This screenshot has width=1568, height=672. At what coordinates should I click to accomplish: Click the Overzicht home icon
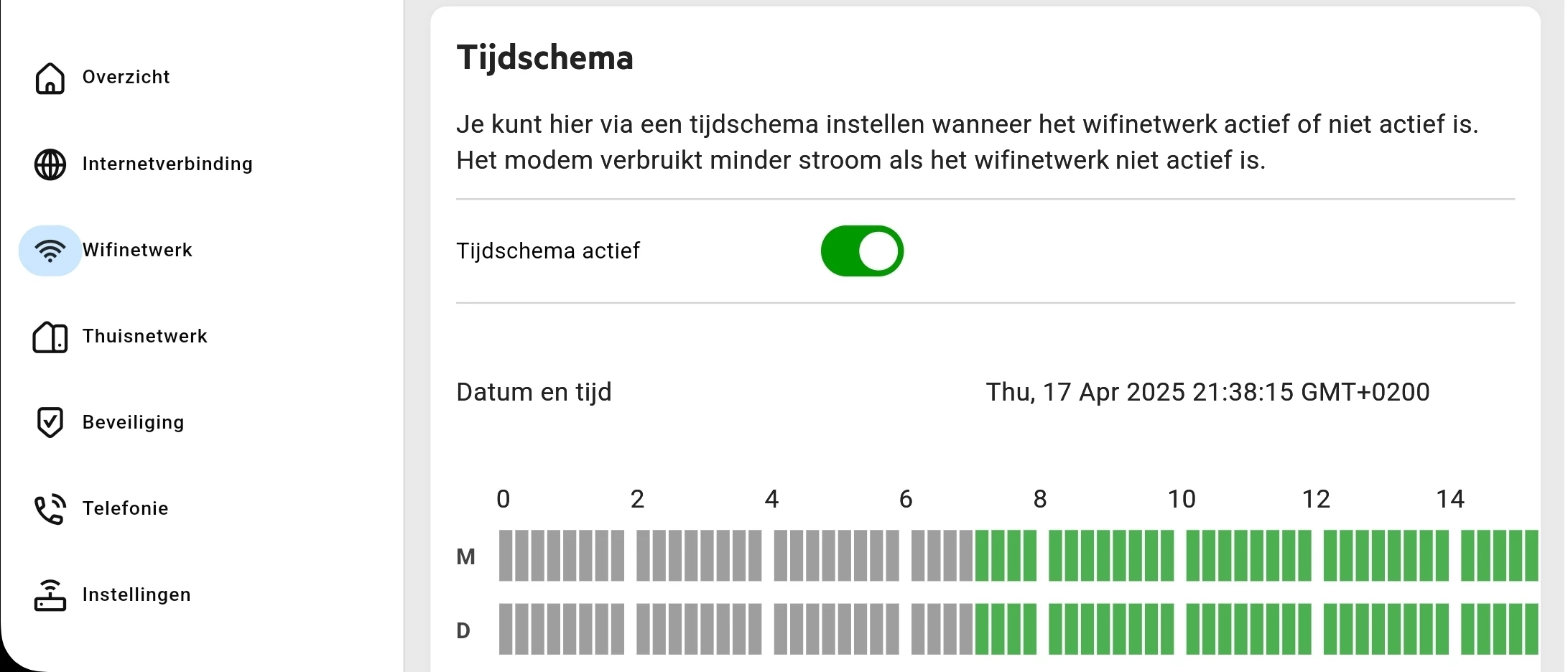tap(50, 78)
